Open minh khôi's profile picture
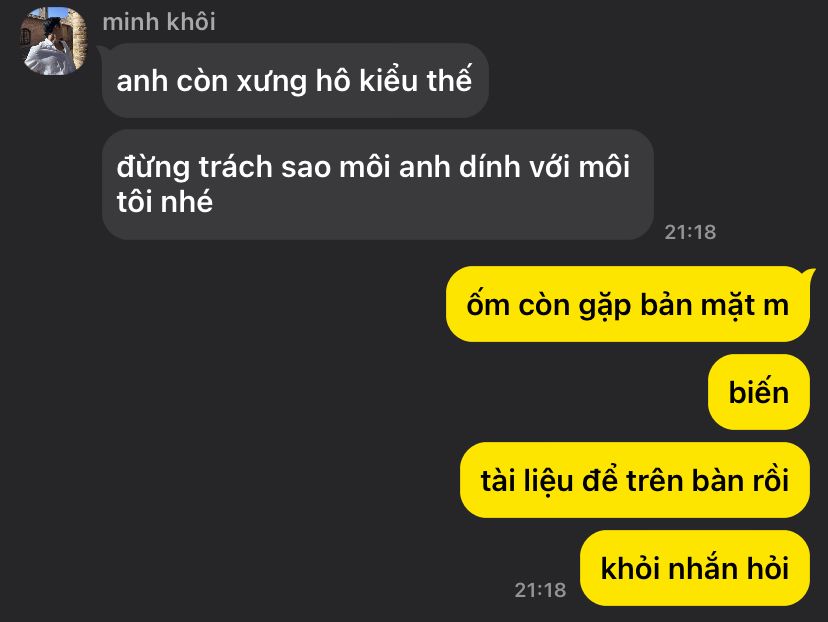Image resolution: width=828 pixels, height=622 pixels. coord(54,41)
